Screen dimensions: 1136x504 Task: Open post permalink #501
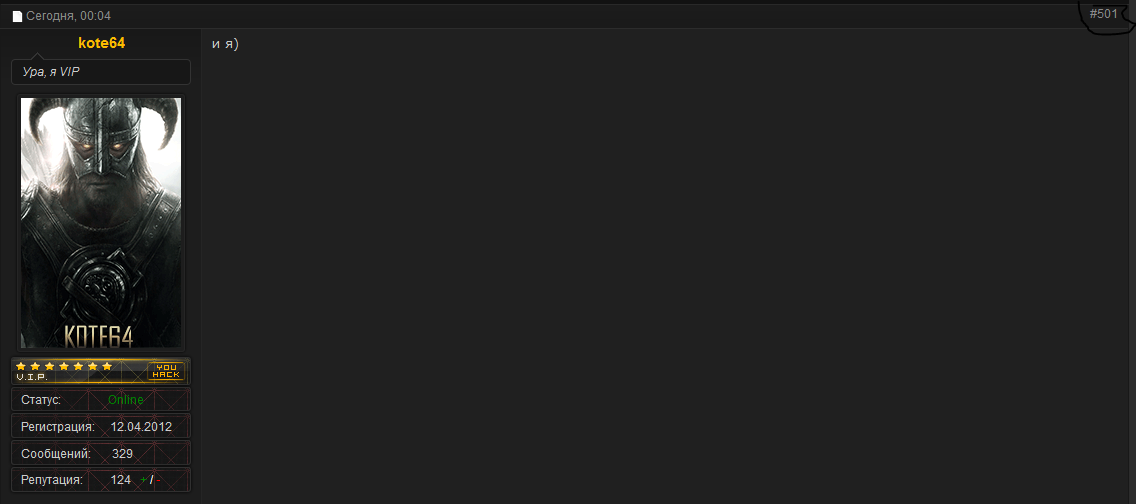tap(1103, 14)
